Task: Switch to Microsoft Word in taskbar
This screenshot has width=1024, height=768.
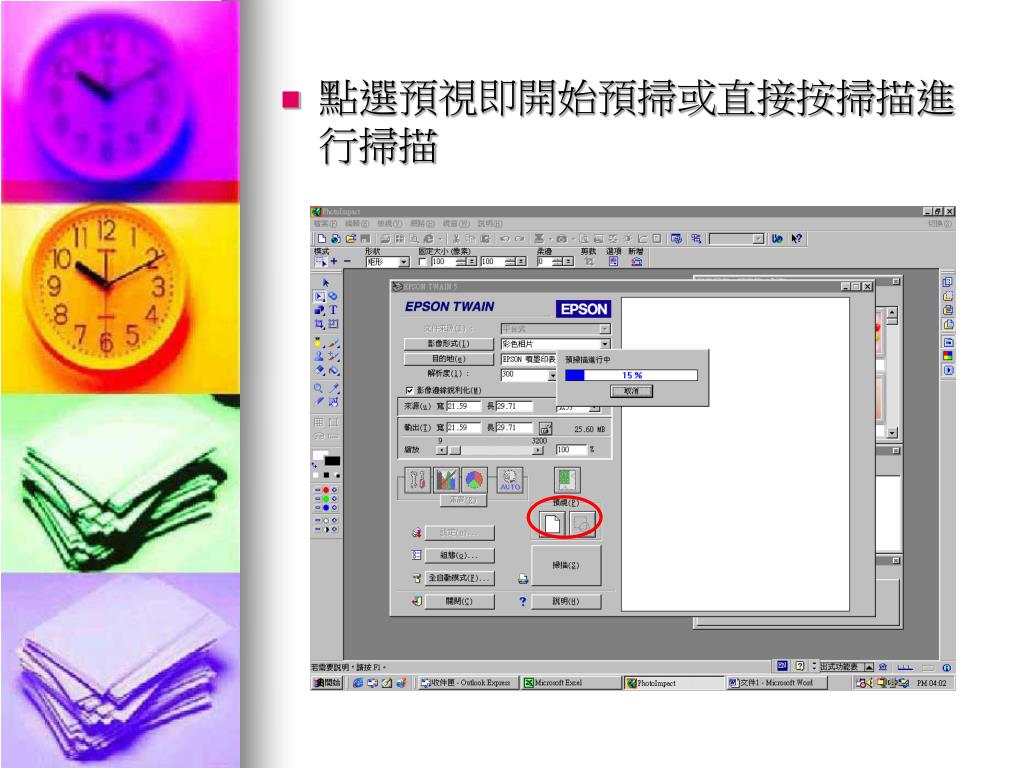Action: coord(776,683)
